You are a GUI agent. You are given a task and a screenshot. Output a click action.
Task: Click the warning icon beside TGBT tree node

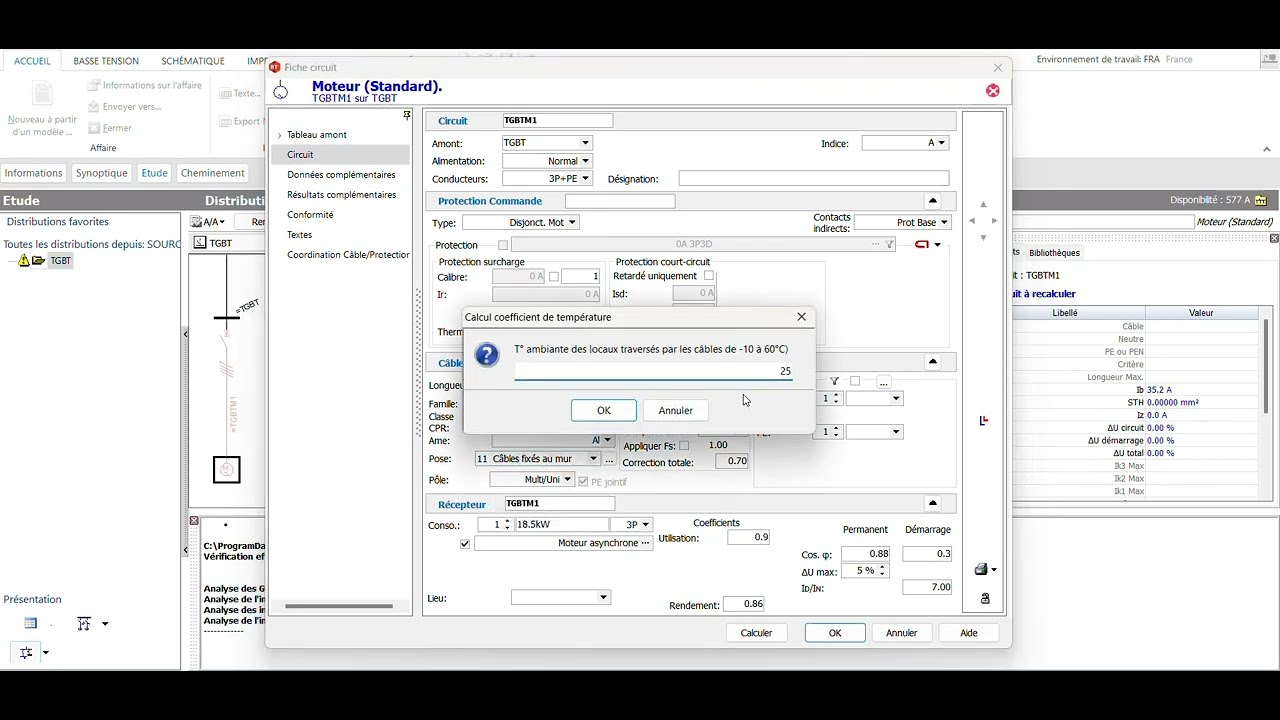24,261
